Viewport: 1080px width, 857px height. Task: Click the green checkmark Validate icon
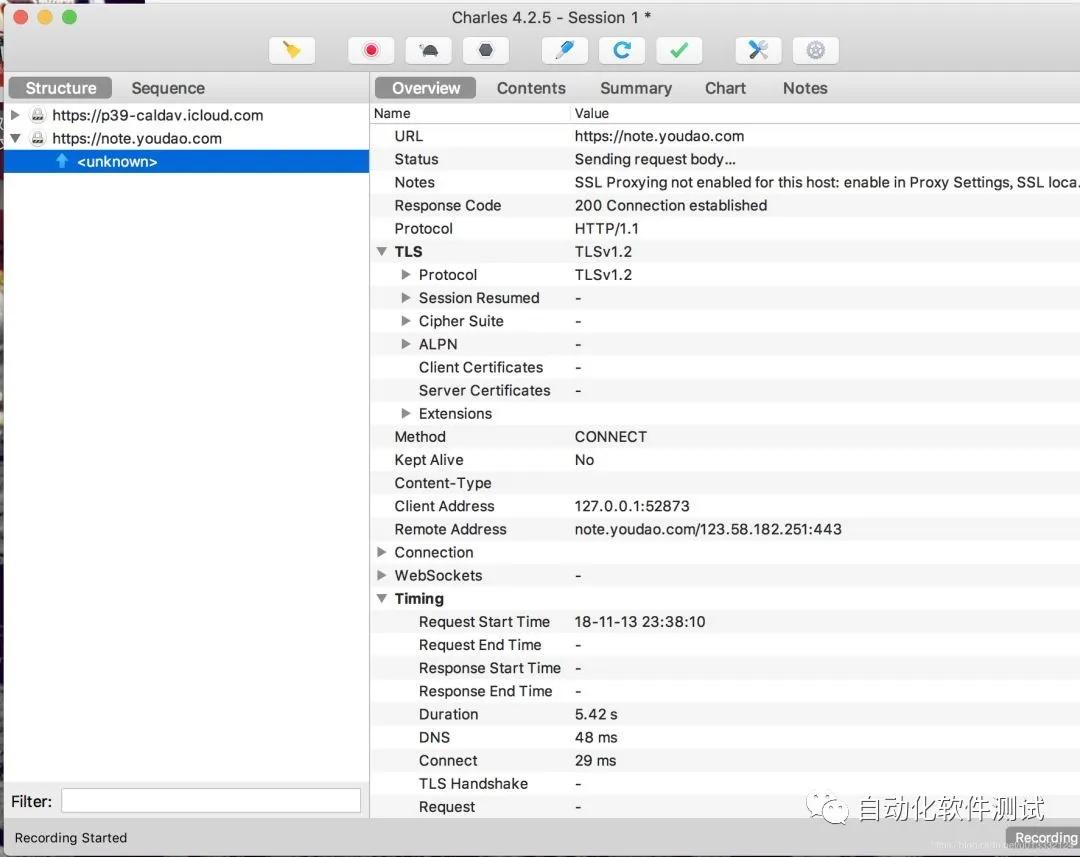point(679,50)
